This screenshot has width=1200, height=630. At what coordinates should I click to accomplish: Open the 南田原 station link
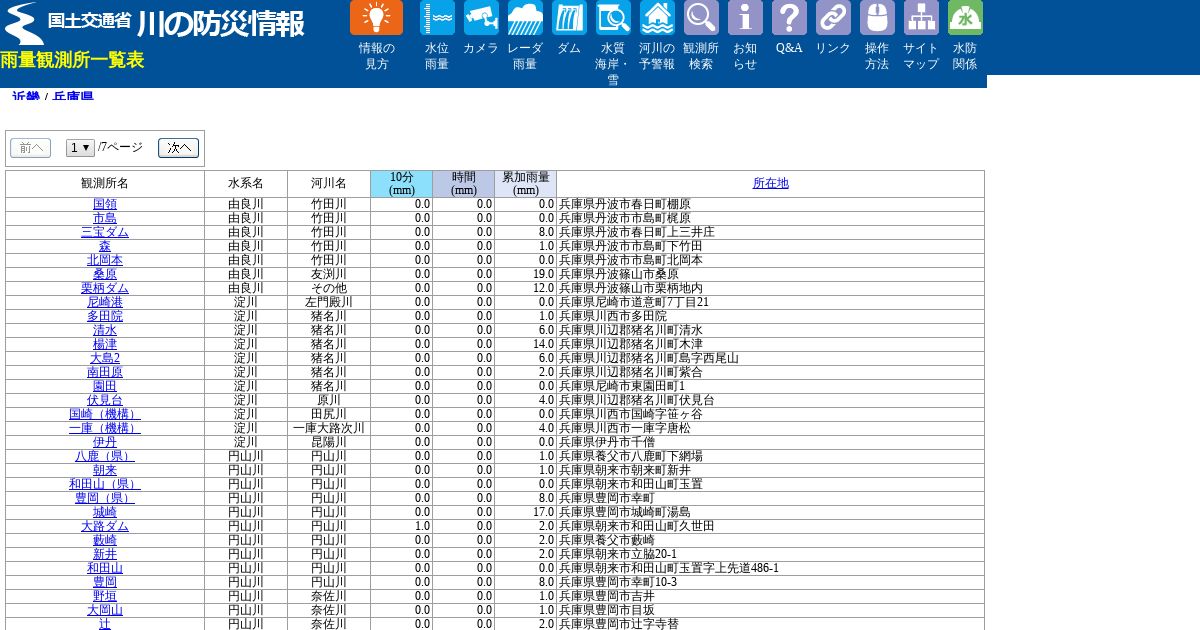105,372
